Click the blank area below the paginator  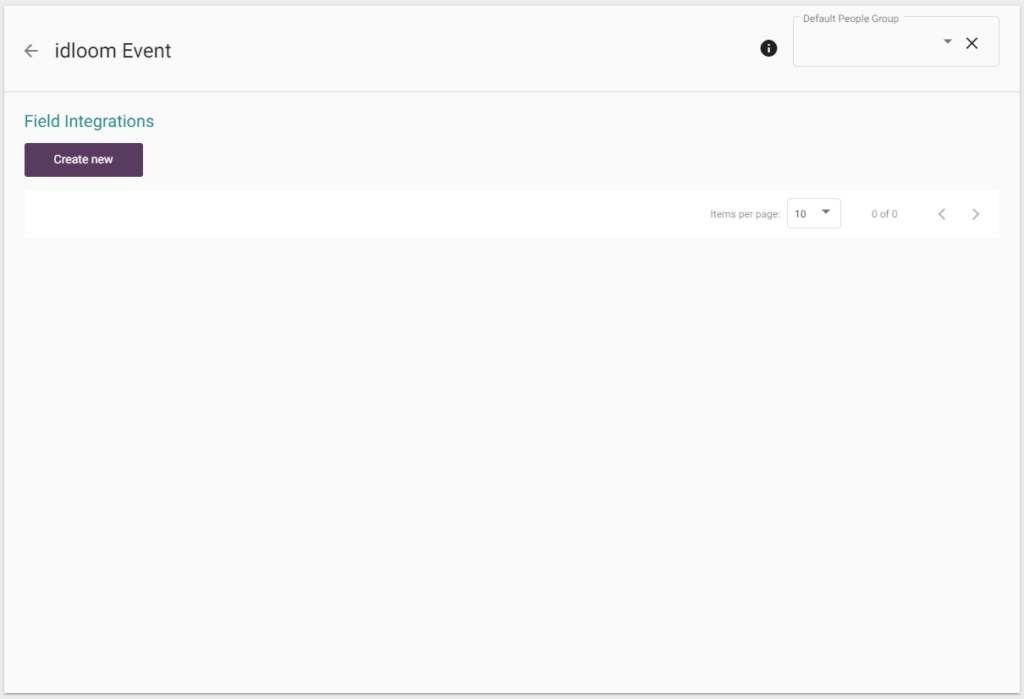pos(500,450)
